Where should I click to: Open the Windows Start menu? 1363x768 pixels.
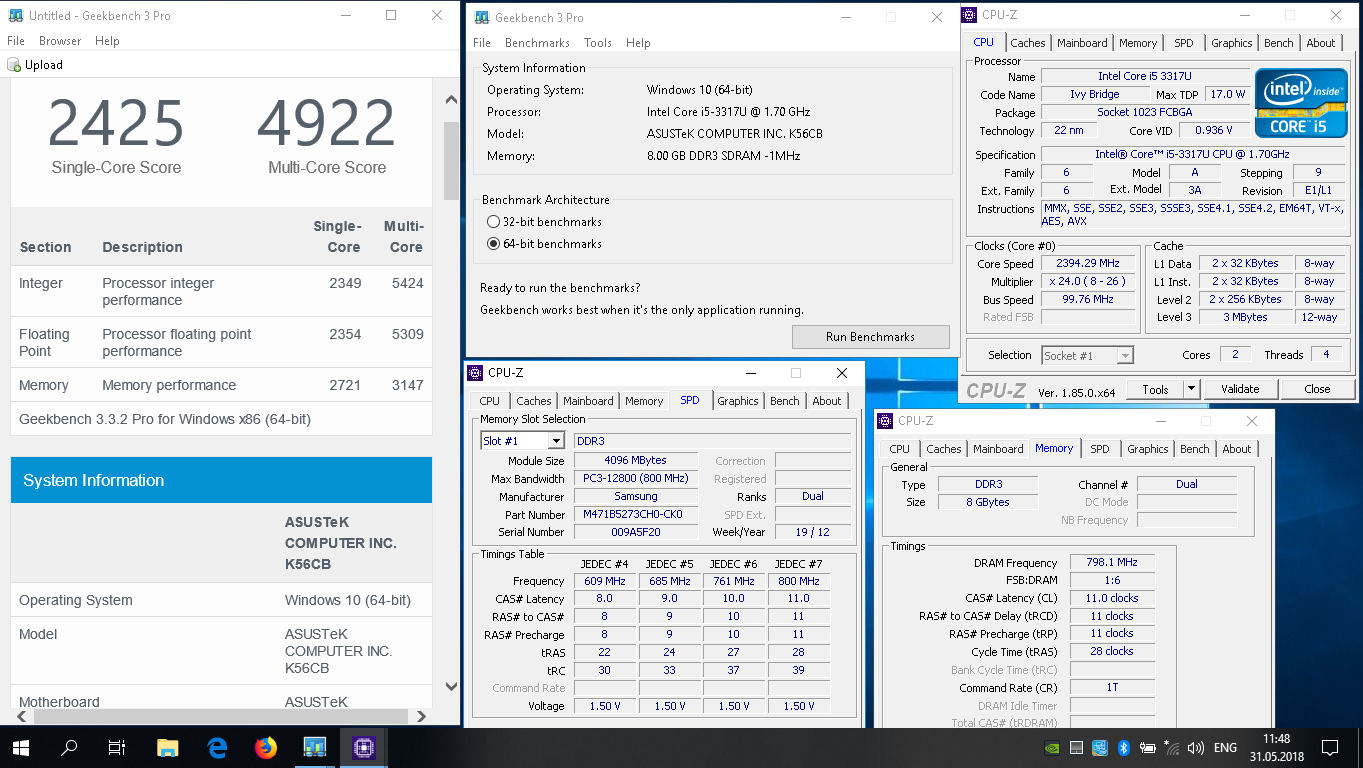point(20,747)
